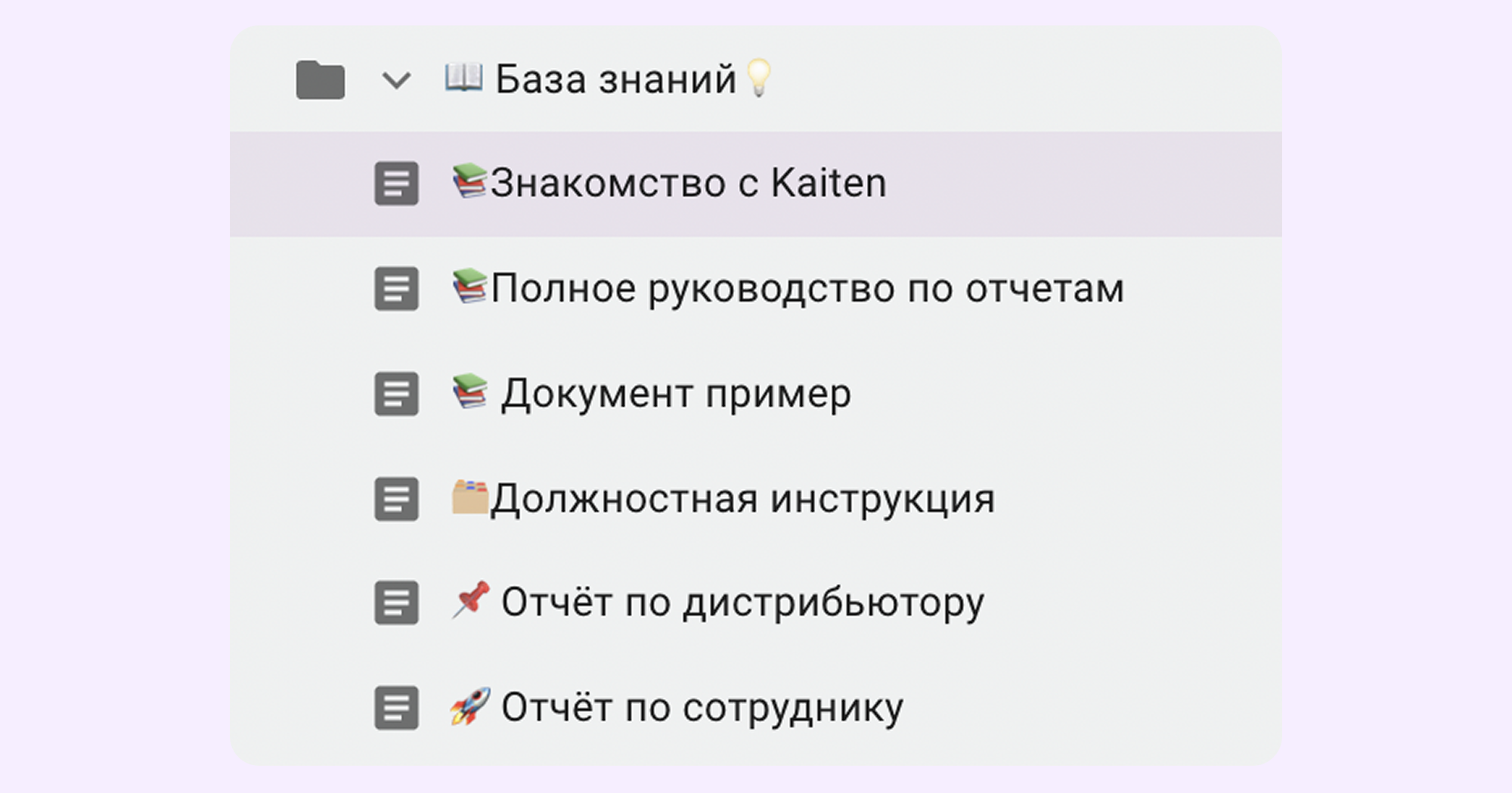
Task: Open the Отчёт по сотруднику document
Action: [x=703, y=705]
